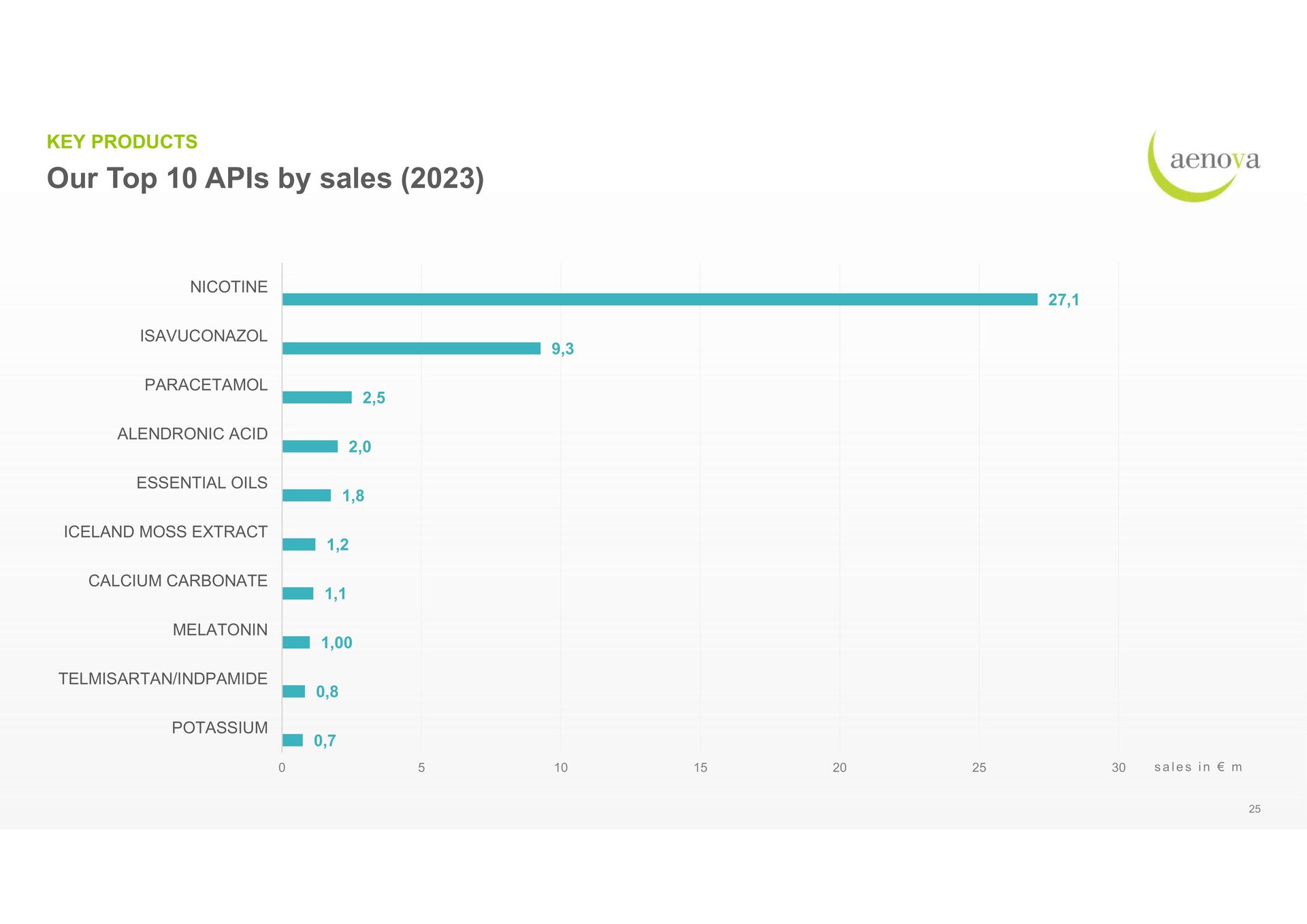
Task: Select the 'KEY PRODUCTS' heading
Action: [122, 142]
